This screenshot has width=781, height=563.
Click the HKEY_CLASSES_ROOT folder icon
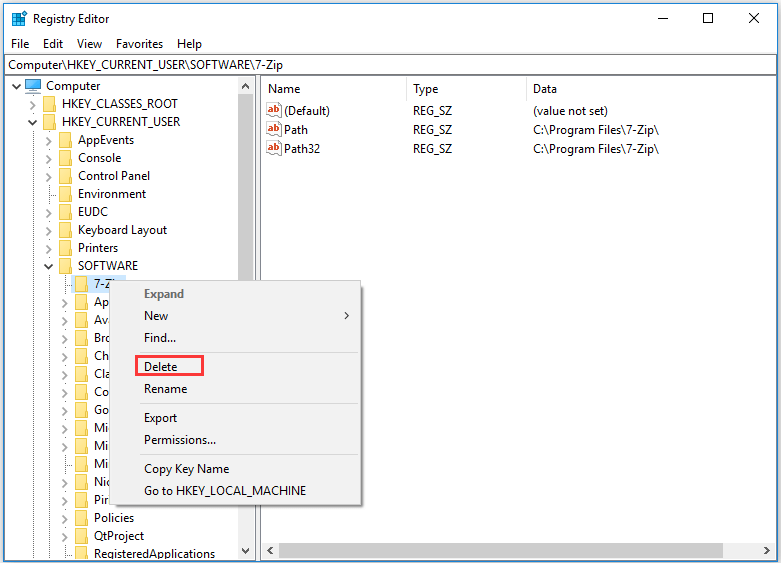click(49, 104)
